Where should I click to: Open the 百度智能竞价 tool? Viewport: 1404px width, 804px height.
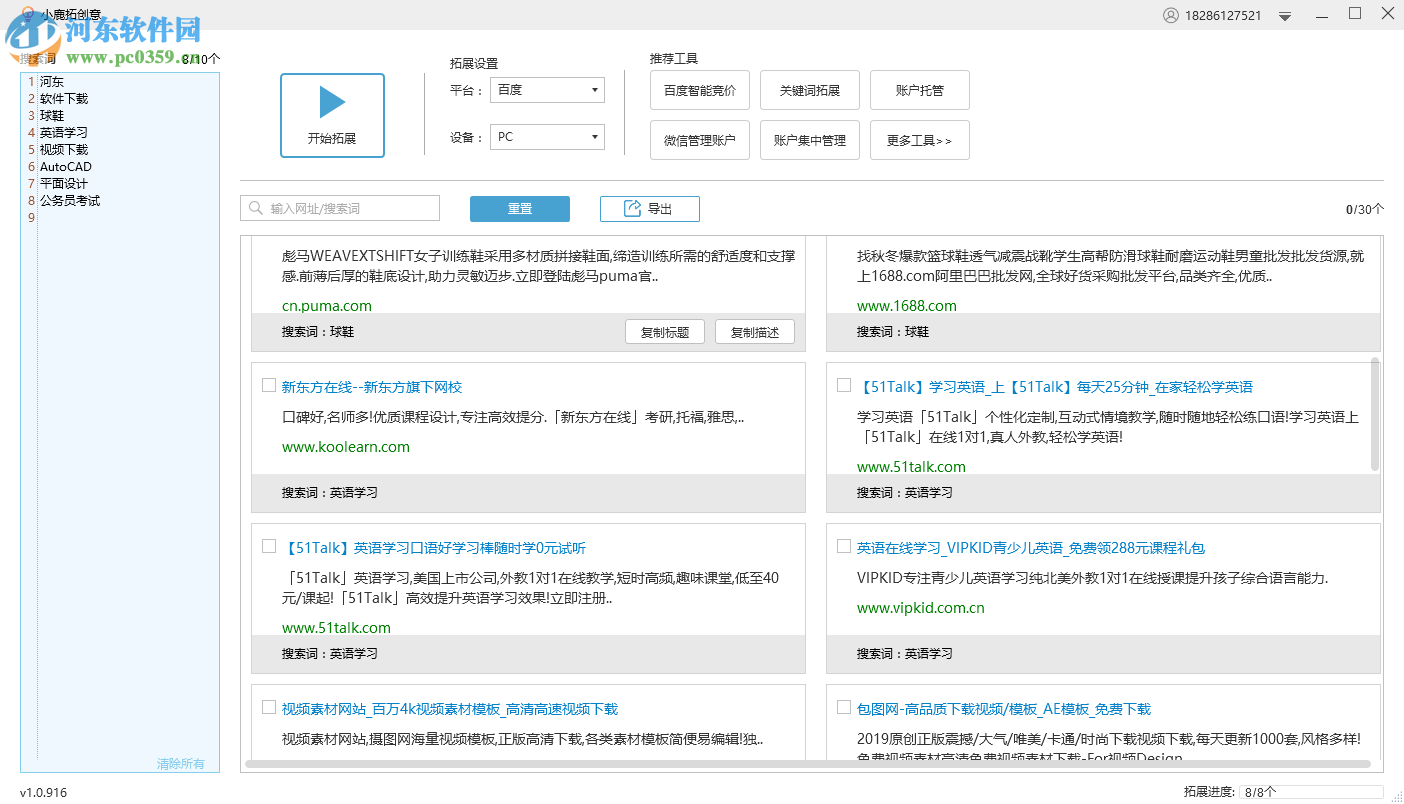699,89
